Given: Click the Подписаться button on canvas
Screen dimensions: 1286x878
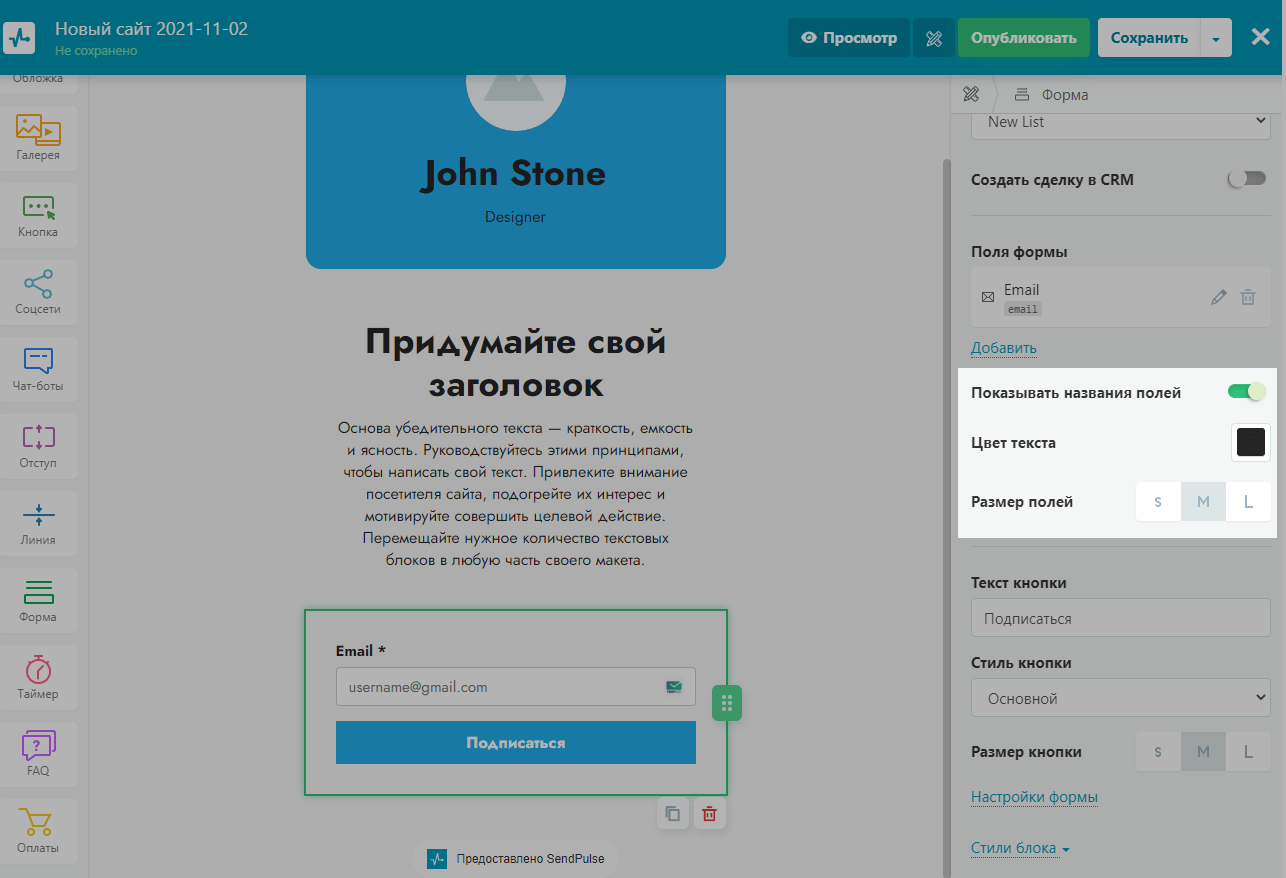Looking at the screenshot, I should (516, 743).
